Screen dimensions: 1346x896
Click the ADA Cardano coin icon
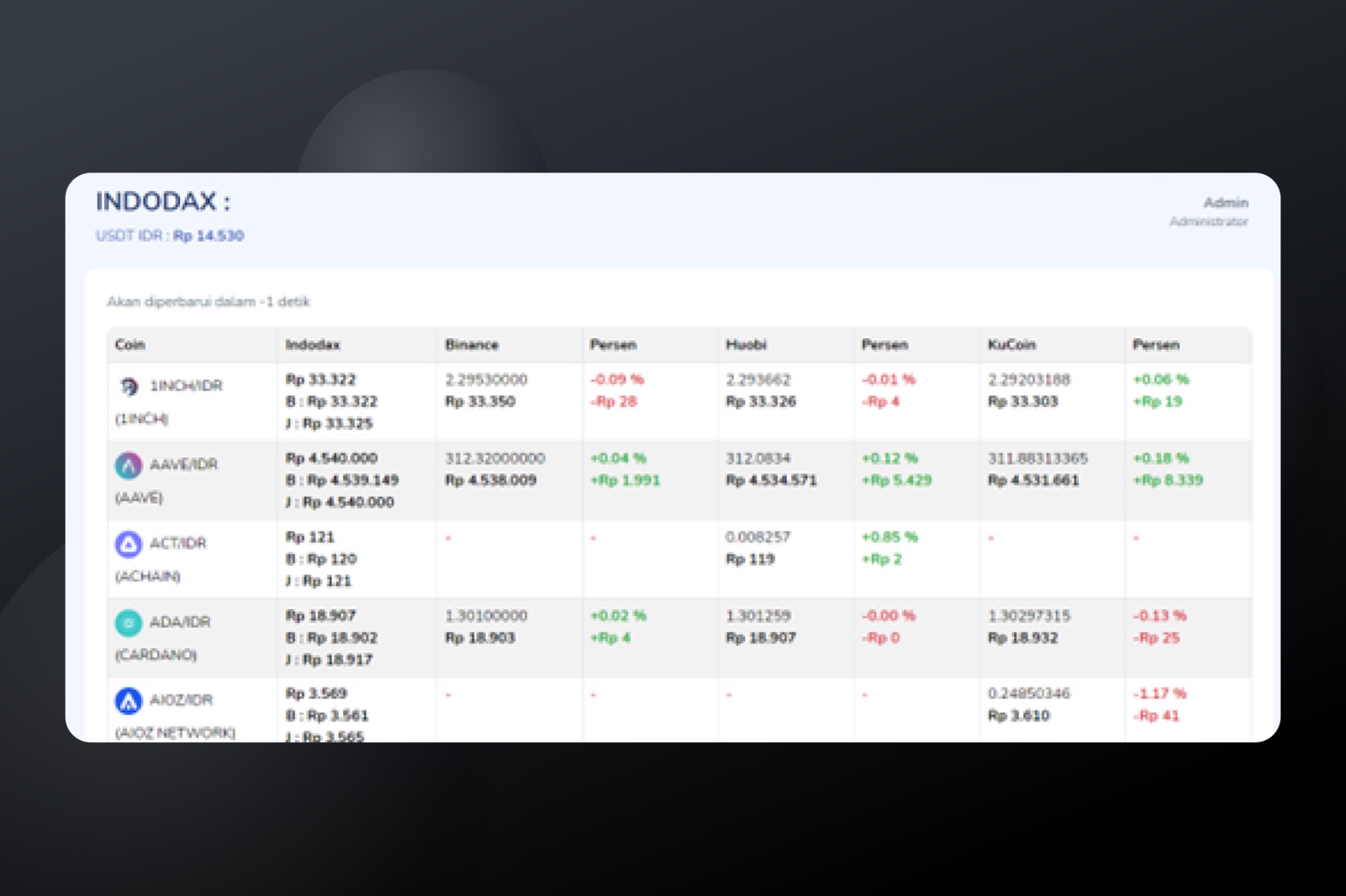tap(128, 623)
